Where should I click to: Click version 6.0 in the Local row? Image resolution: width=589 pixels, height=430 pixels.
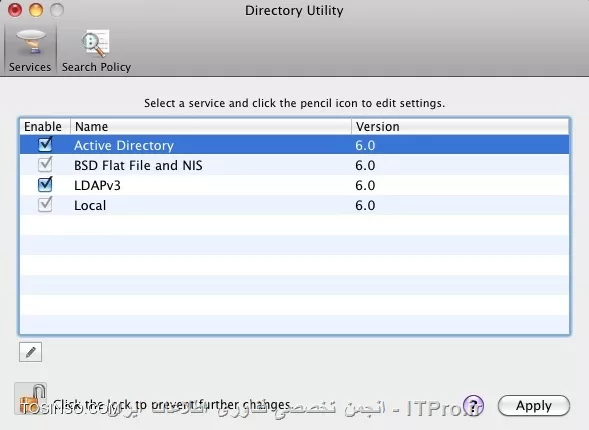tap(365, 206)
